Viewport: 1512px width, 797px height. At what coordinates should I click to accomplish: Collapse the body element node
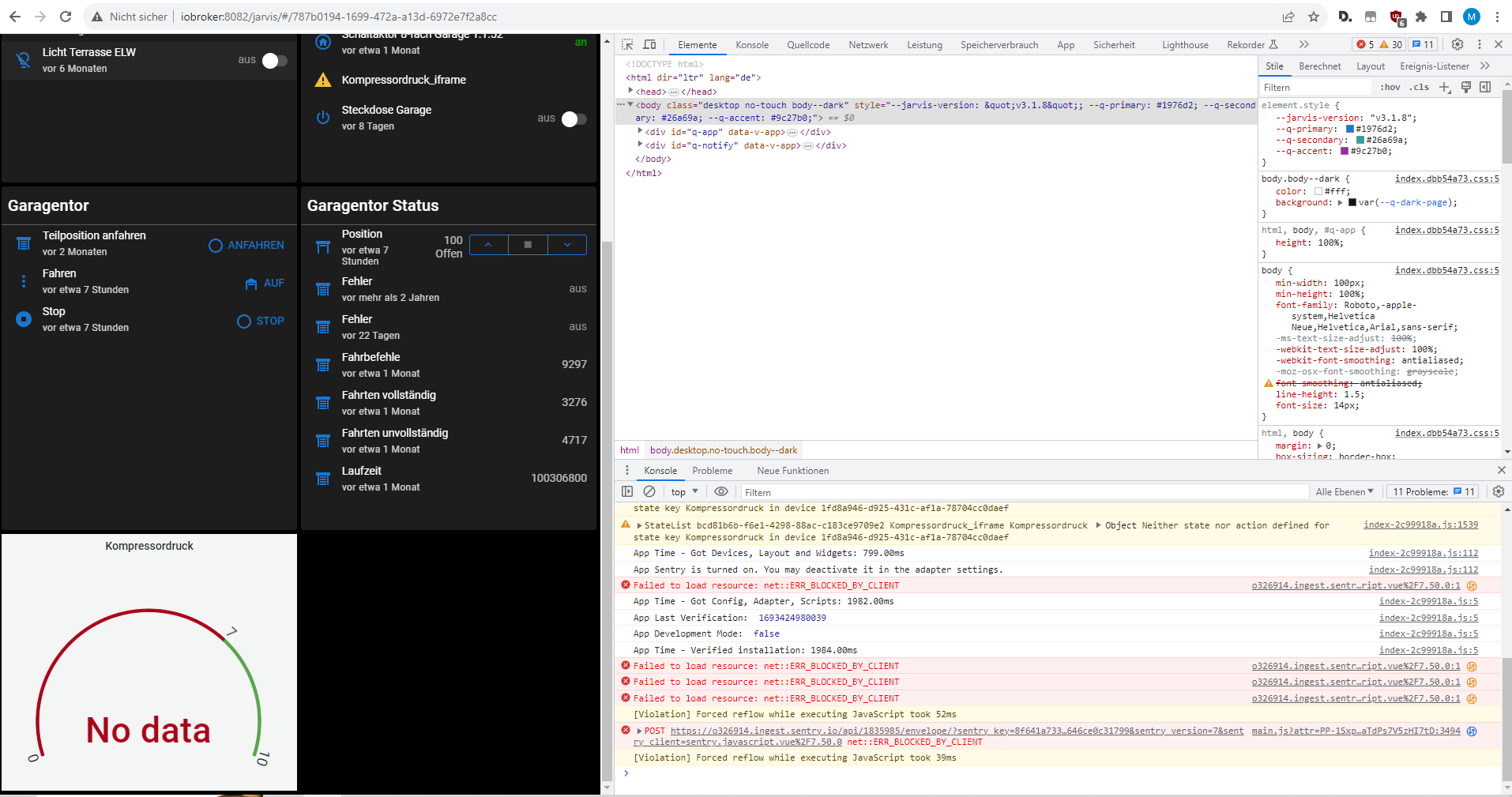(x=630, y=104)
